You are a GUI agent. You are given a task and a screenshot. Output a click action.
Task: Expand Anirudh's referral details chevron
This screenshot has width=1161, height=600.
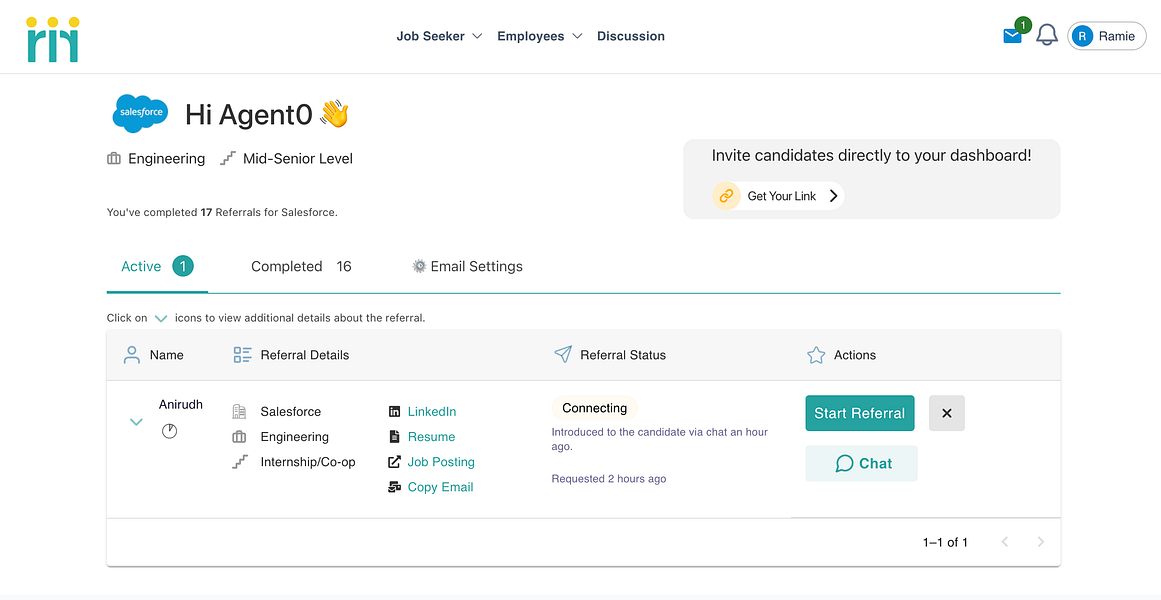[x=136, y=422]
